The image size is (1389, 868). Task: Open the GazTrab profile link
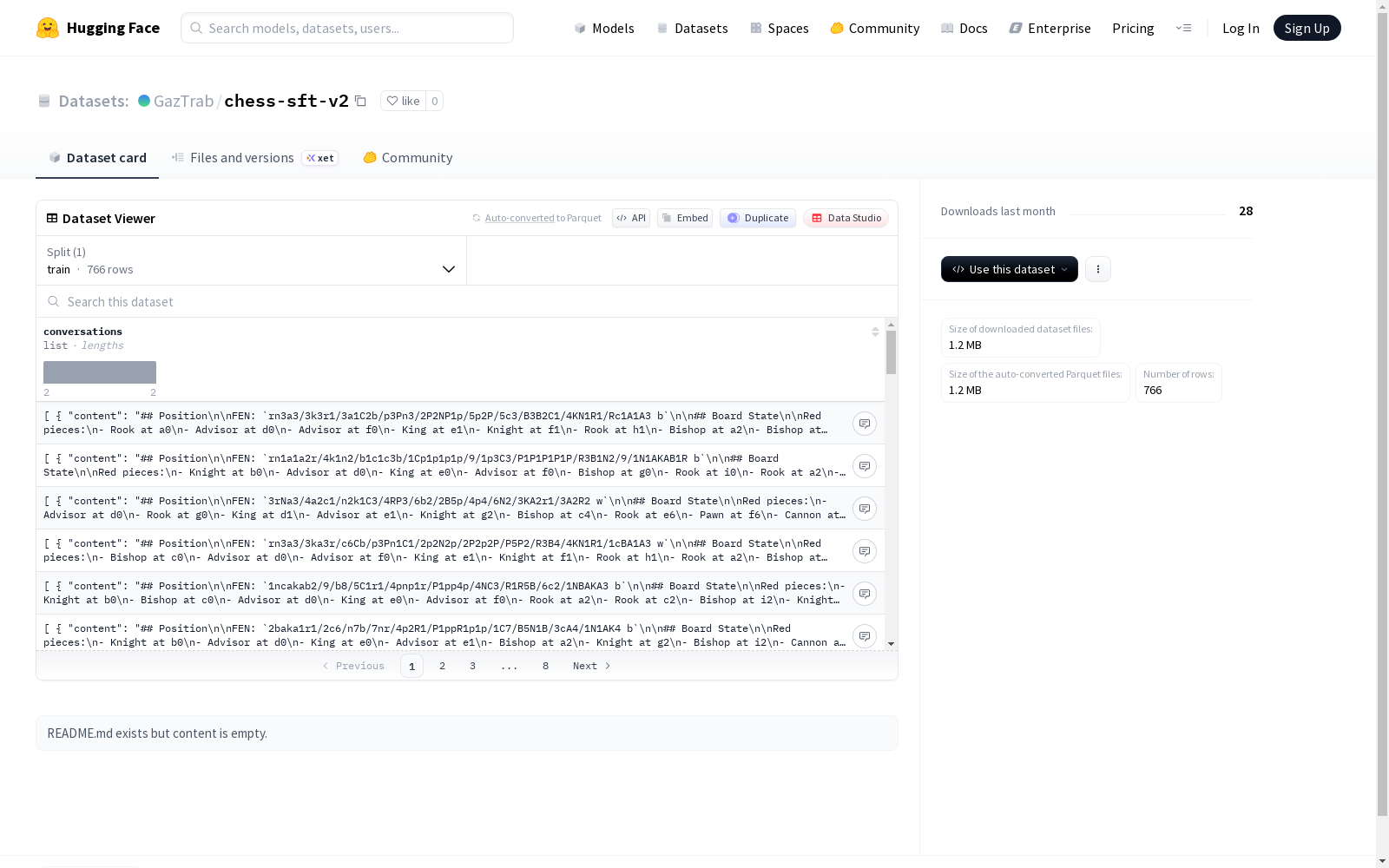tap(183, 101)
